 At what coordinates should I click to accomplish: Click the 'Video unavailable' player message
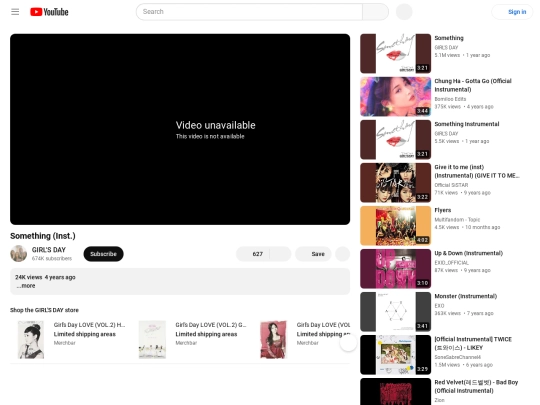216,125
